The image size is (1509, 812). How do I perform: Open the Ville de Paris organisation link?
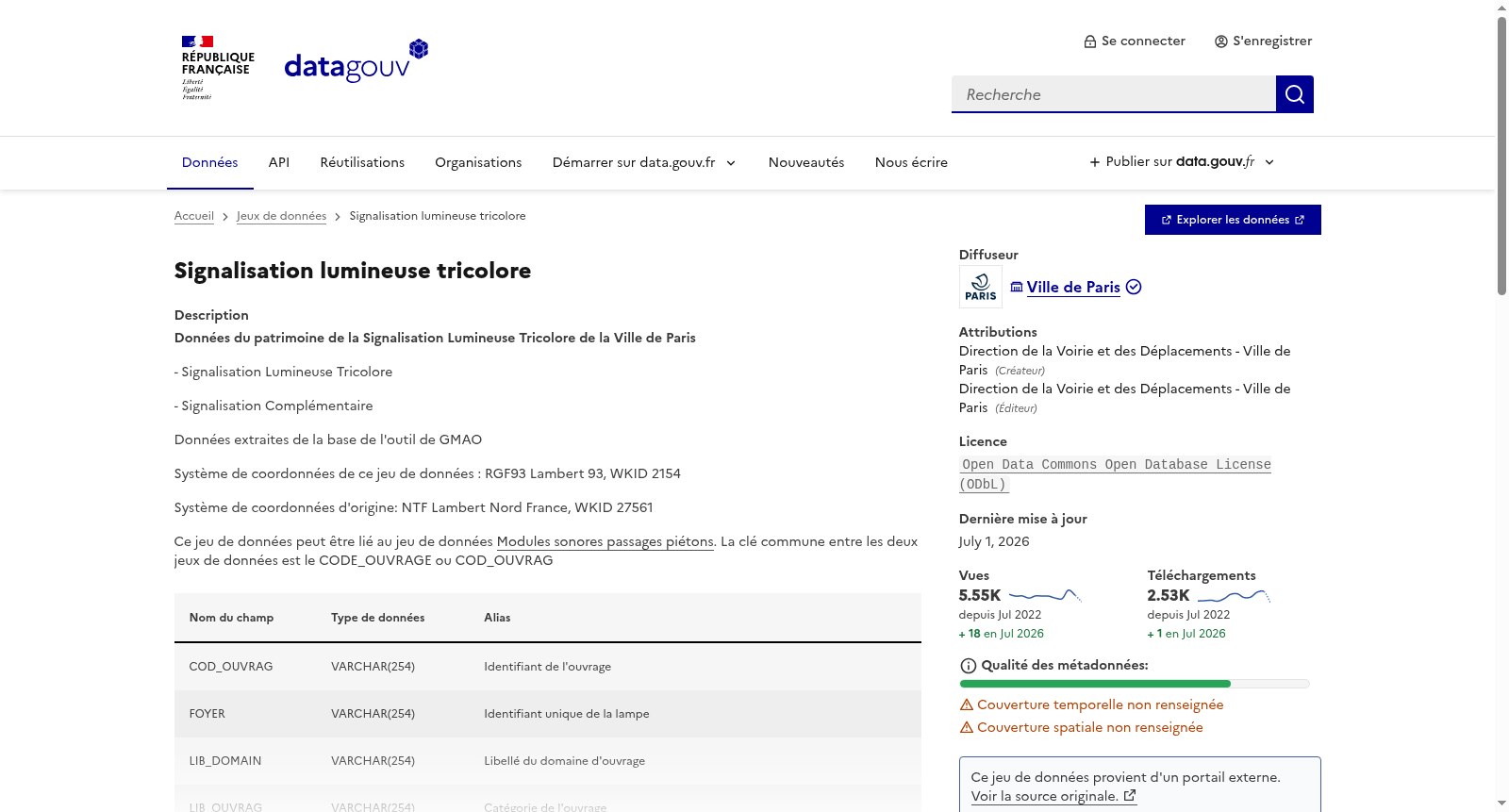1073,287
